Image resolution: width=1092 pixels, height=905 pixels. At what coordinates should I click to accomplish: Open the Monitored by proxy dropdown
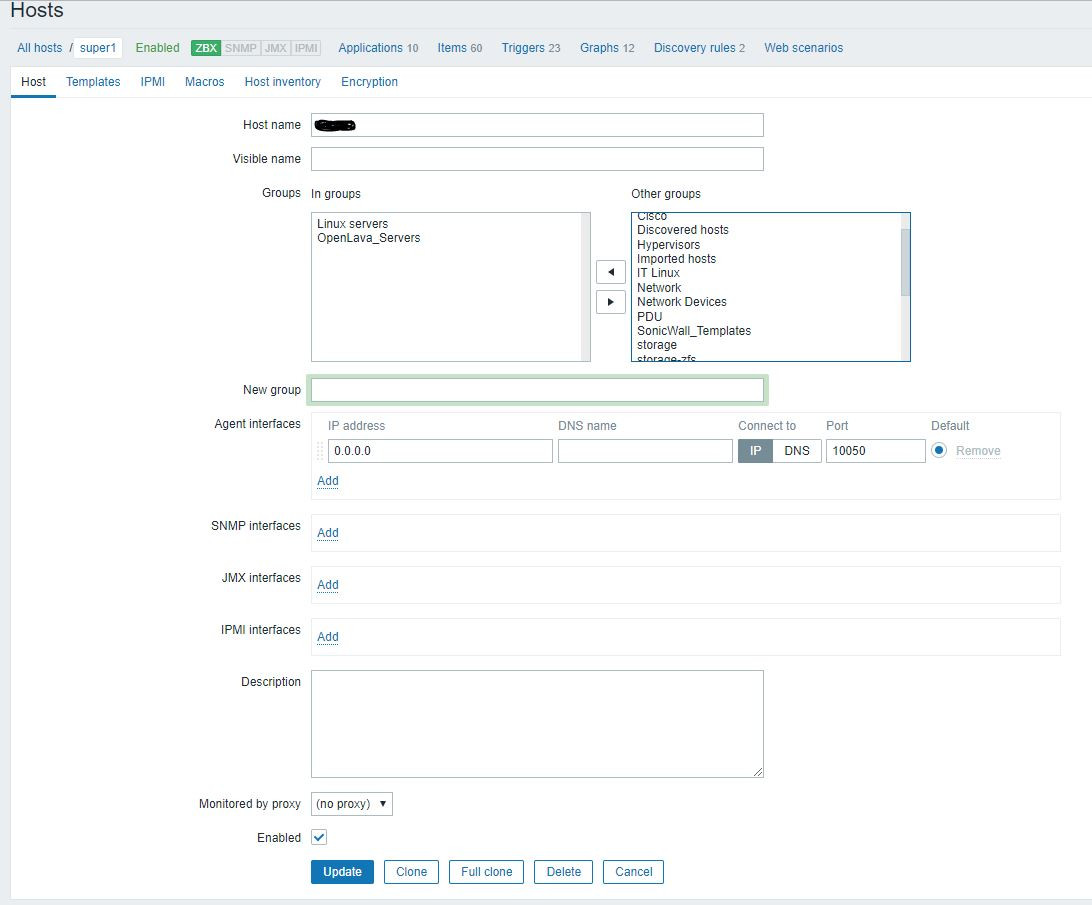[x=352, y=804]
